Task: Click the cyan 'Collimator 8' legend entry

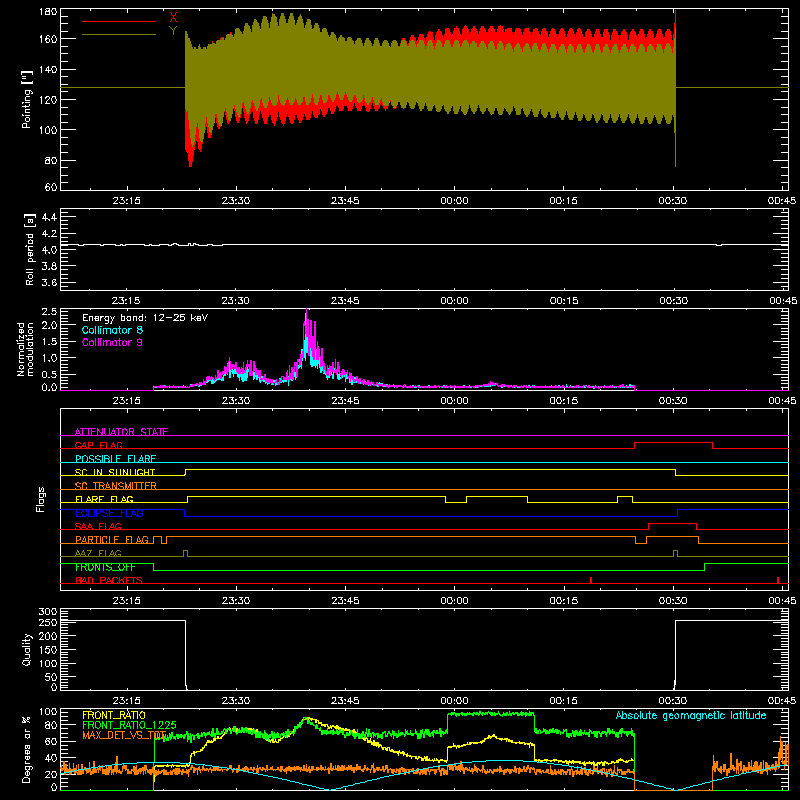Action: [112, 330]
